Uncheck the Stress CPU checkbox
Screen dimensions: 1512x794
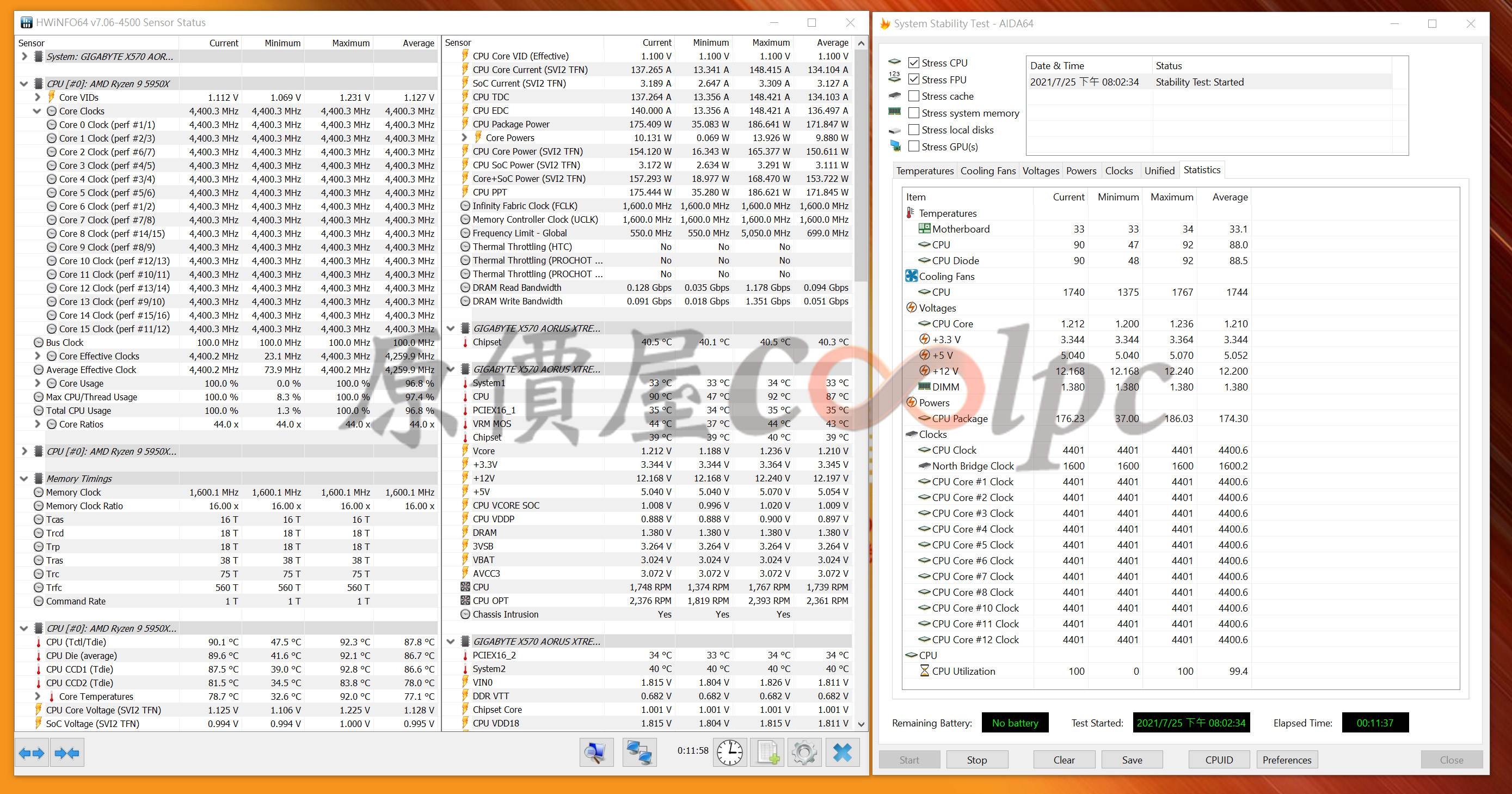coord(913,63)
